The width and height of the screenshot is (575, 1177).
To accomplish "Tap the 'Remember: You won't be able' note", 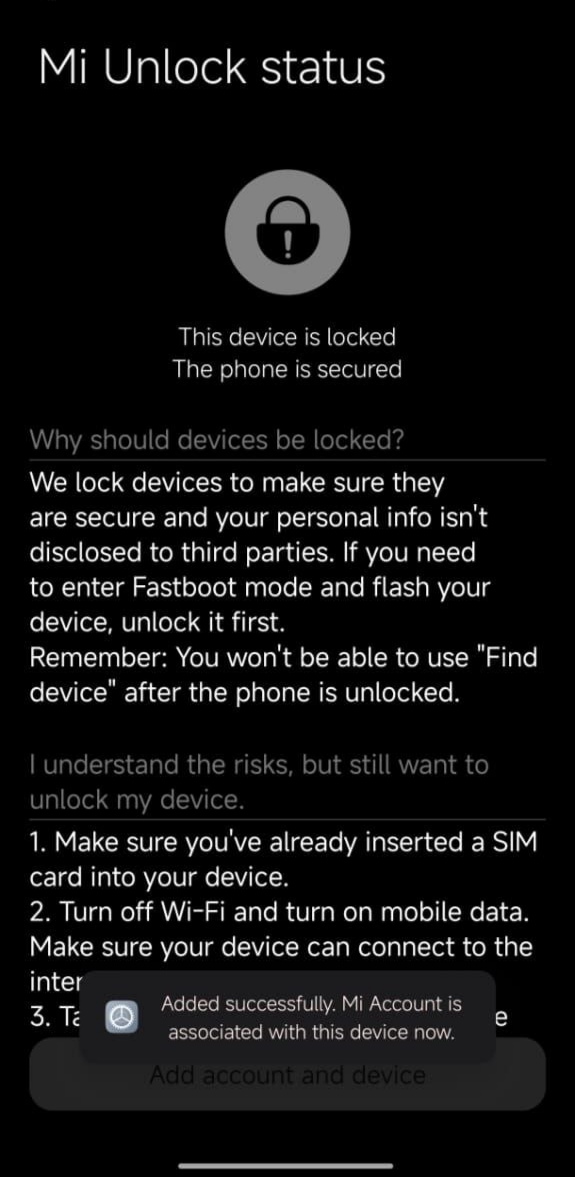I will click(x=284, y=675).
